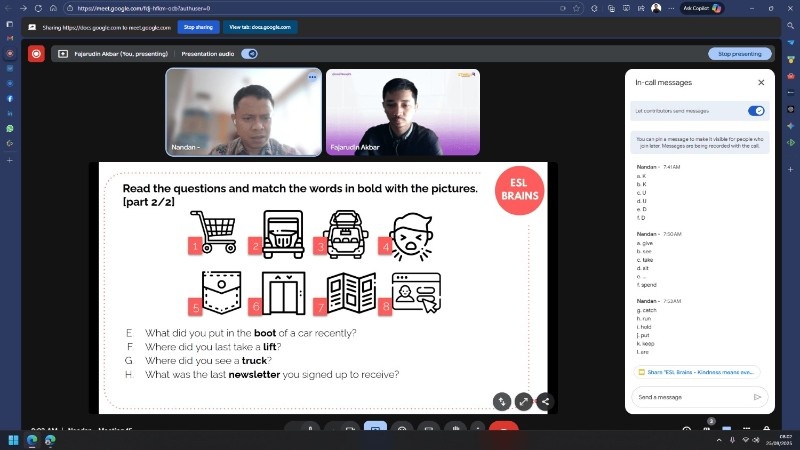Click the ESL BRAINS red circle logo
The width and height of the screenshot is (800, 450).
519,190
